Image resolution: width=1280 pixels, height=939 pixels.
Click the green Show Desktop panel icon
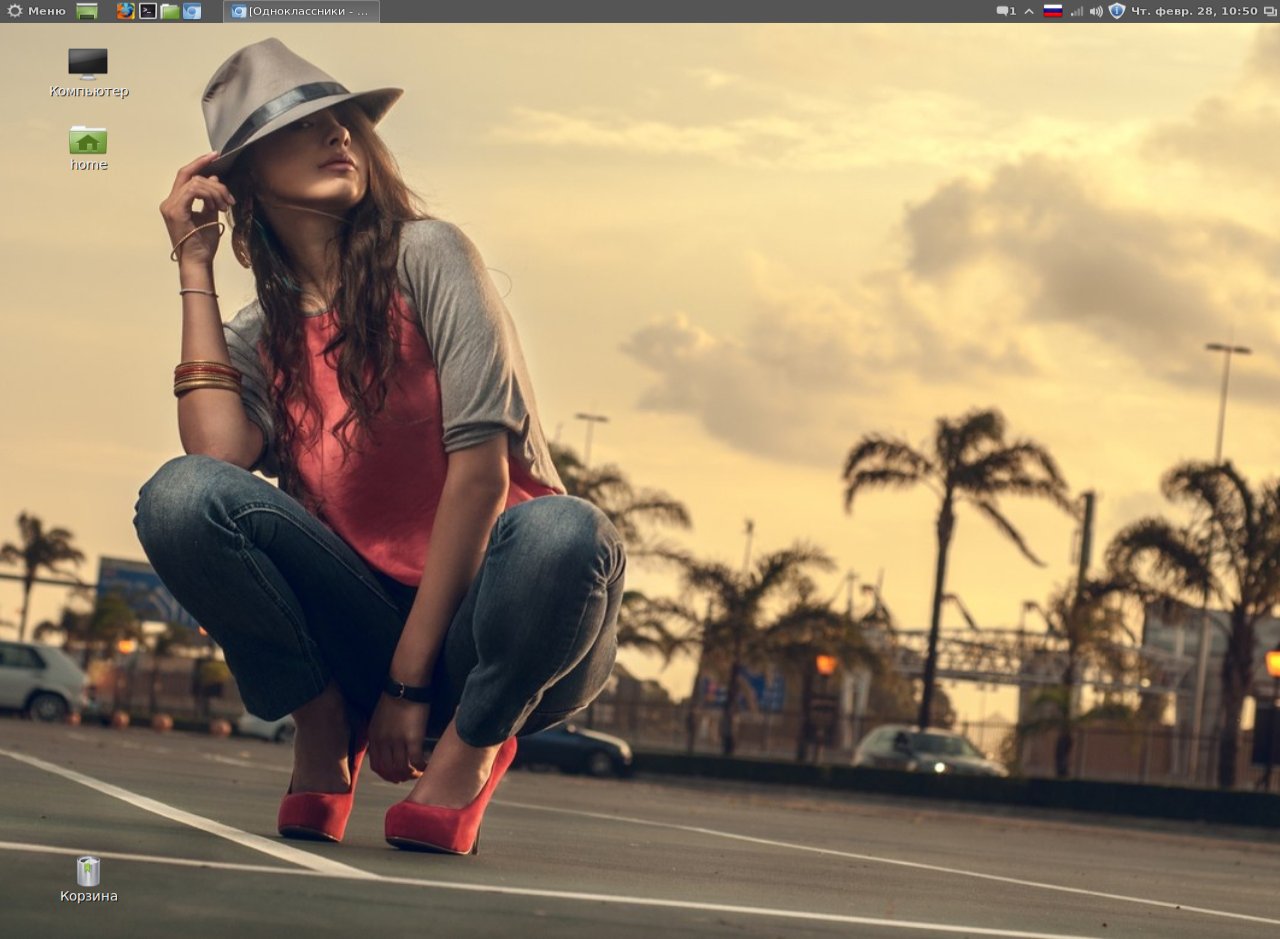87,11
